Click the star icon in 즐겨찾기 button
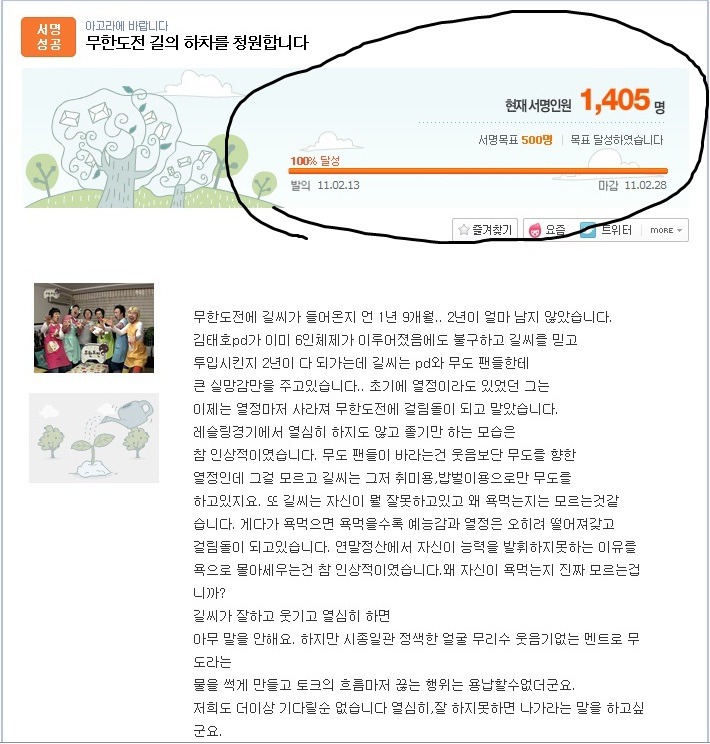This screenshot has width=710, height=744. [464, 230]
